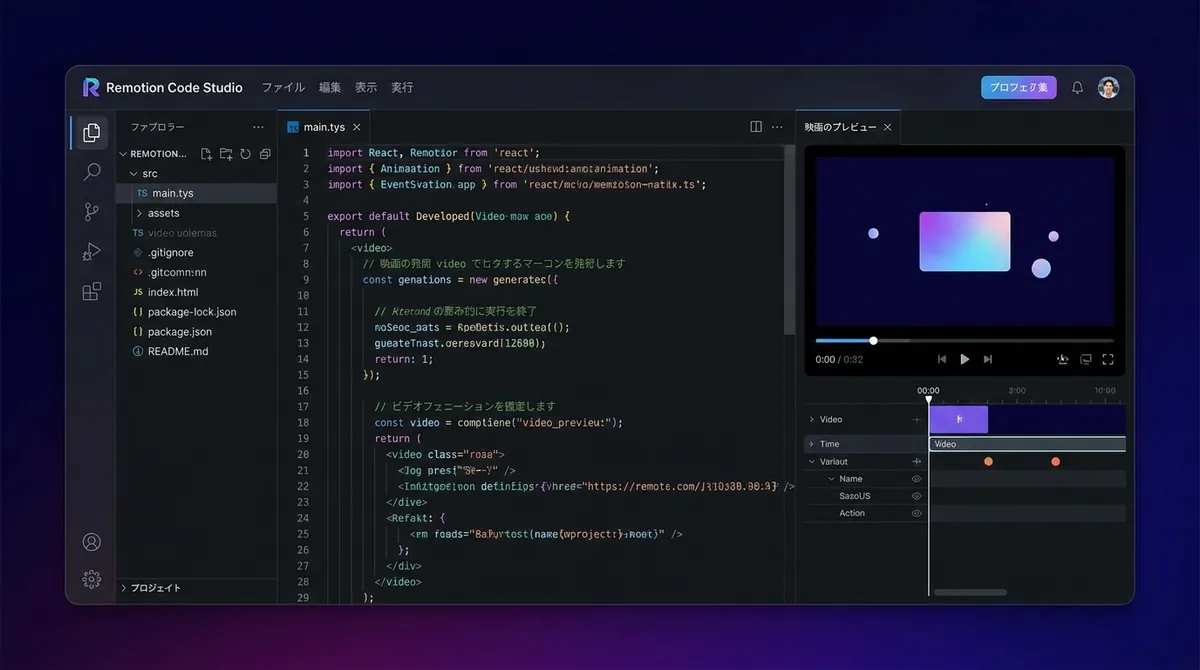Open the Extensions sidebar panel
This screenshot has width=1200, height=670.
(91, 291)
